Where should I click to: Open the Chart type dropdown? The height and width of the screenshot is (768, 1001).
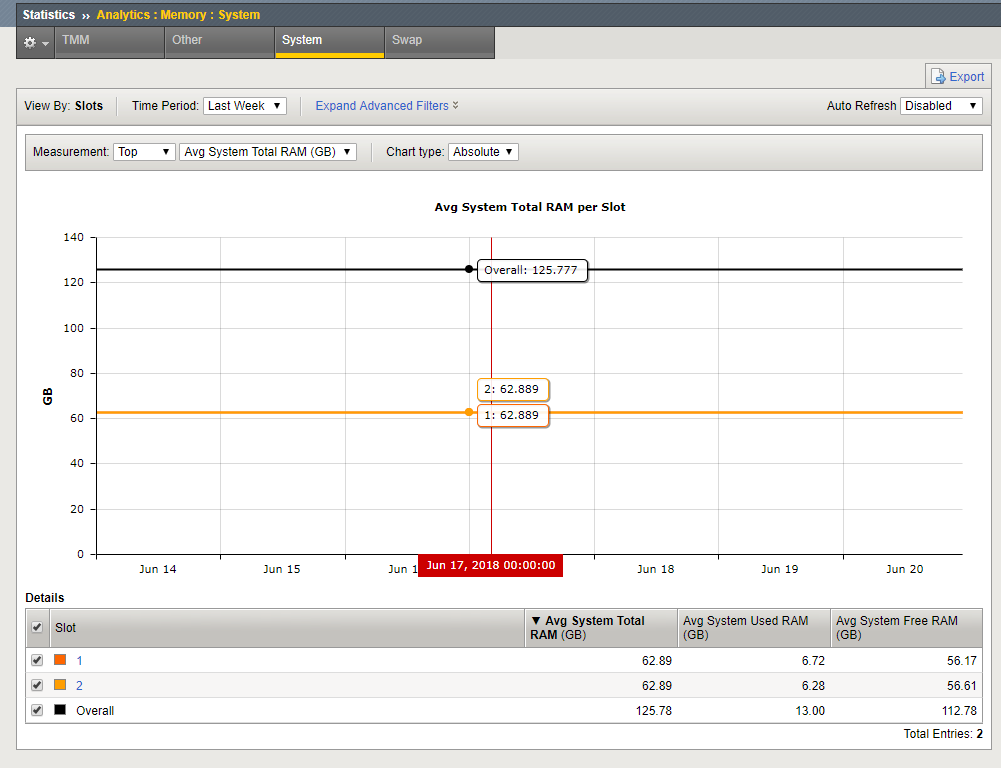[483, 152]
